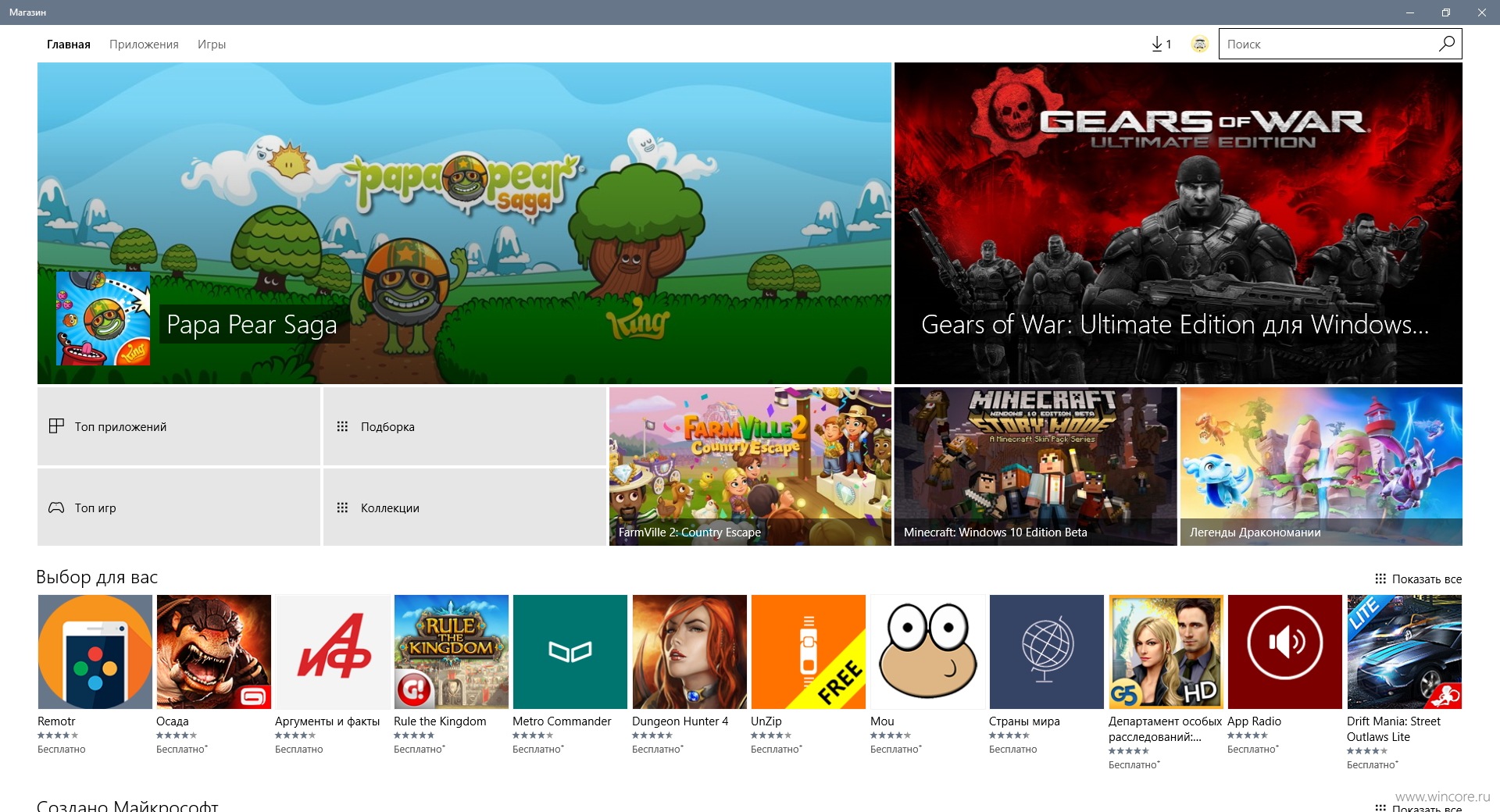Screen dimensions: 1500x812
Task: Click the Dungeon Hunter 4 title text
Action: pyautogui.click(x=680, y=721)
